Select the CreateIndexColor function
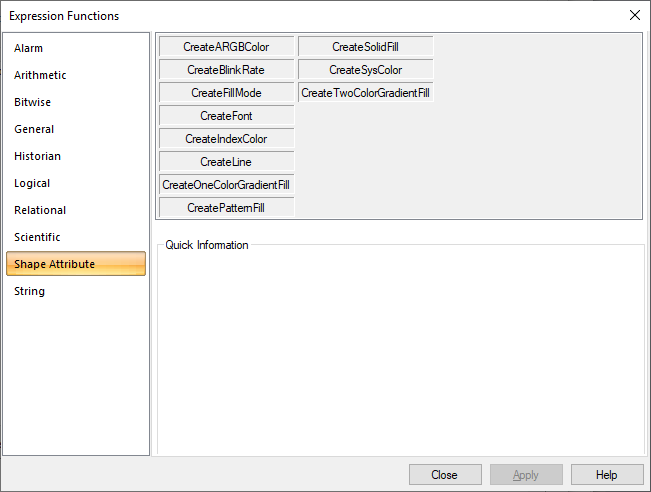The width and height of the screenshot is (651, 492). click(226, 139)
